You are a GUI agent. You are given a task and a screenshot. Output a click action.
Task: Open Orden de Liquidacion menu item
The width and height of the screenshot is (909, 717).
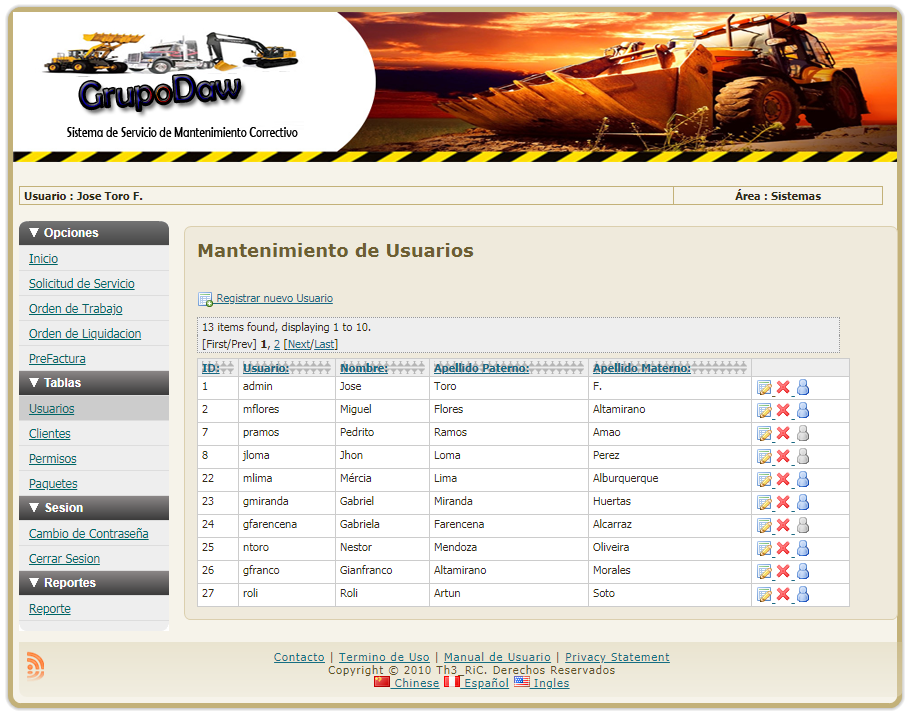click(x=85, y=333)
